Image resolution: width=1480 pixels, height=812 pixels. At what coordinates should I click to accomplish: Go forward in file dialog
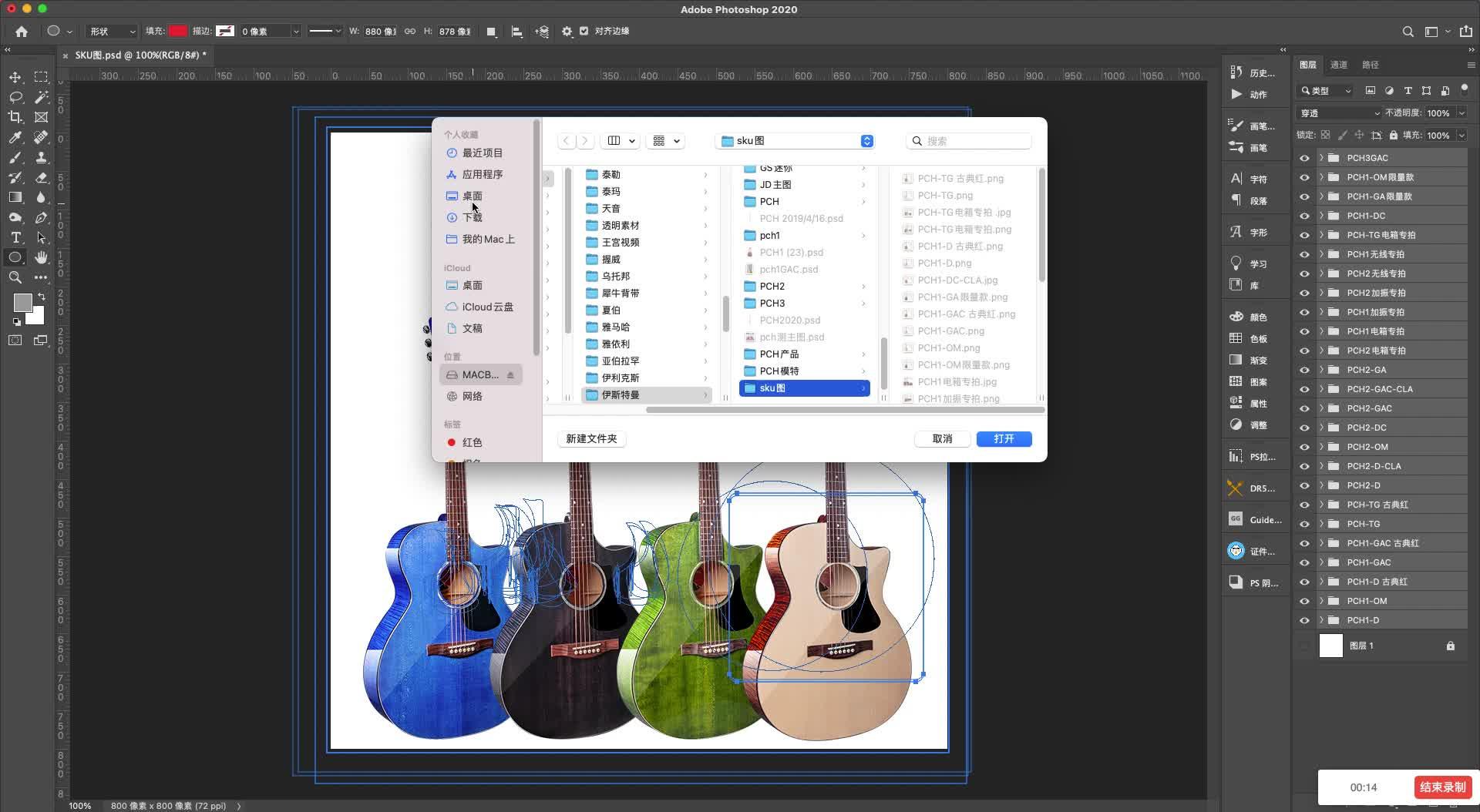pyautogui.click(x=585, y=141)
